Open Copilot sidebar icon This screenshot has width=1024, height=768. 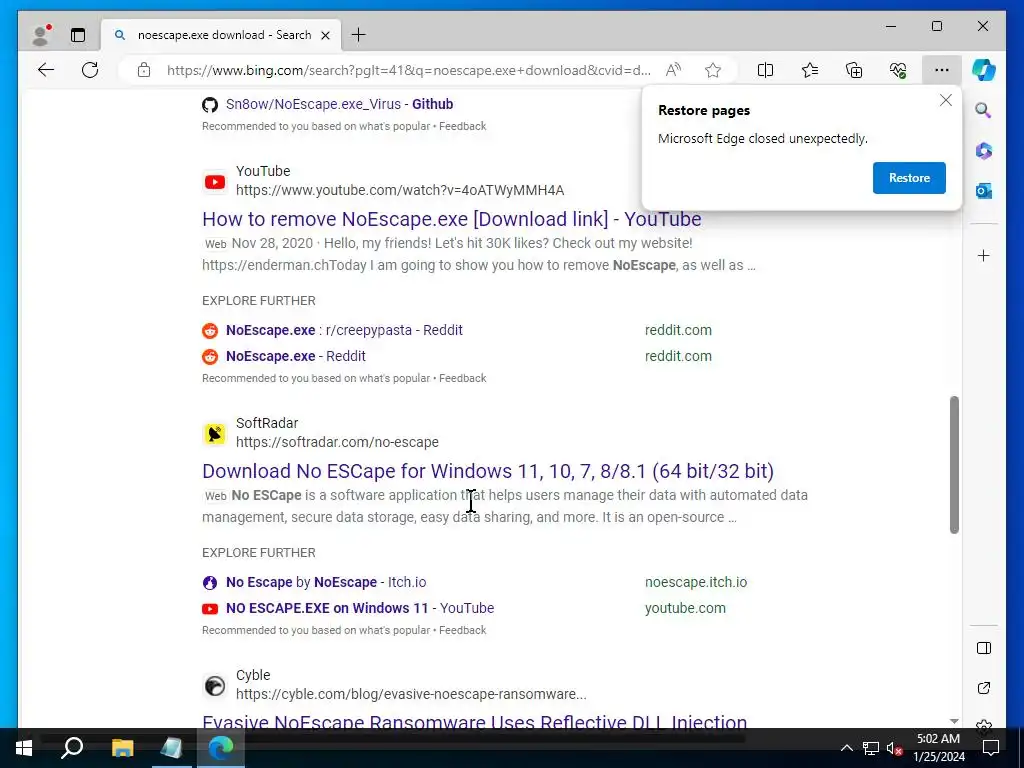(984, 70)
